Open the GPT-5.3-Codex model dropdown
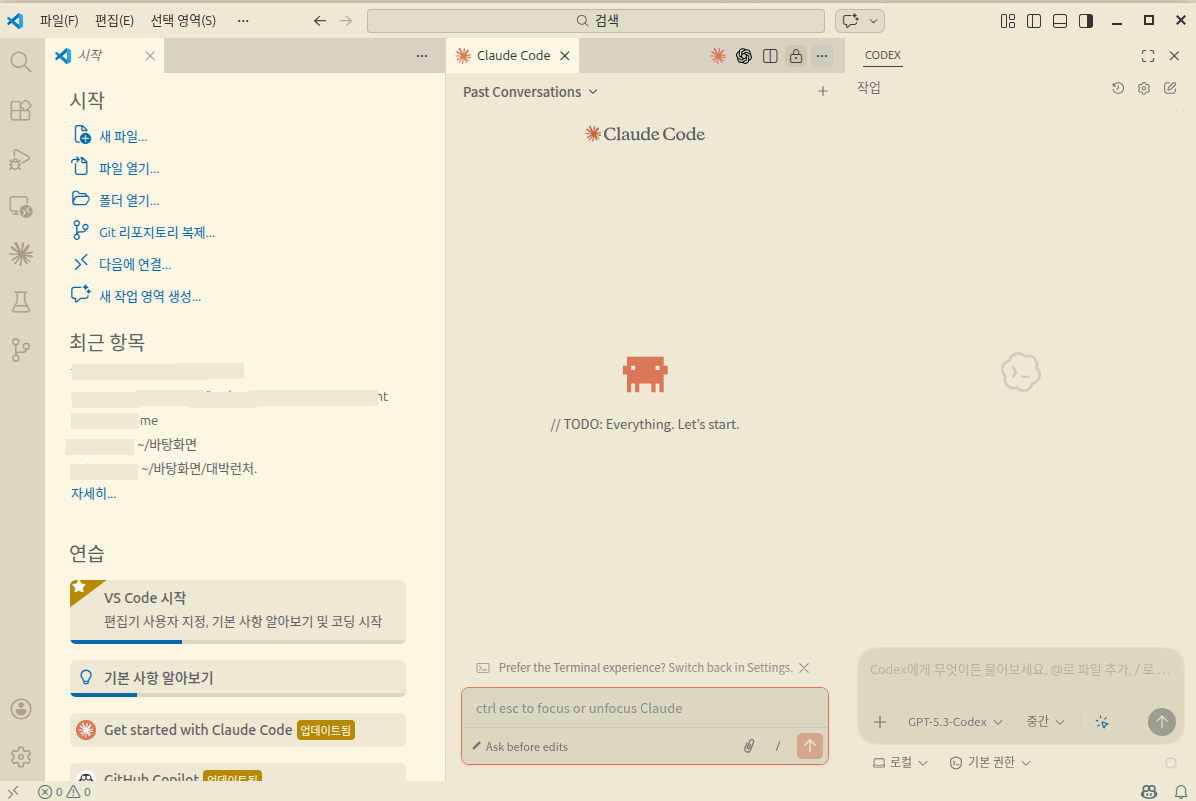1196x801 pixels. [954, 722]
